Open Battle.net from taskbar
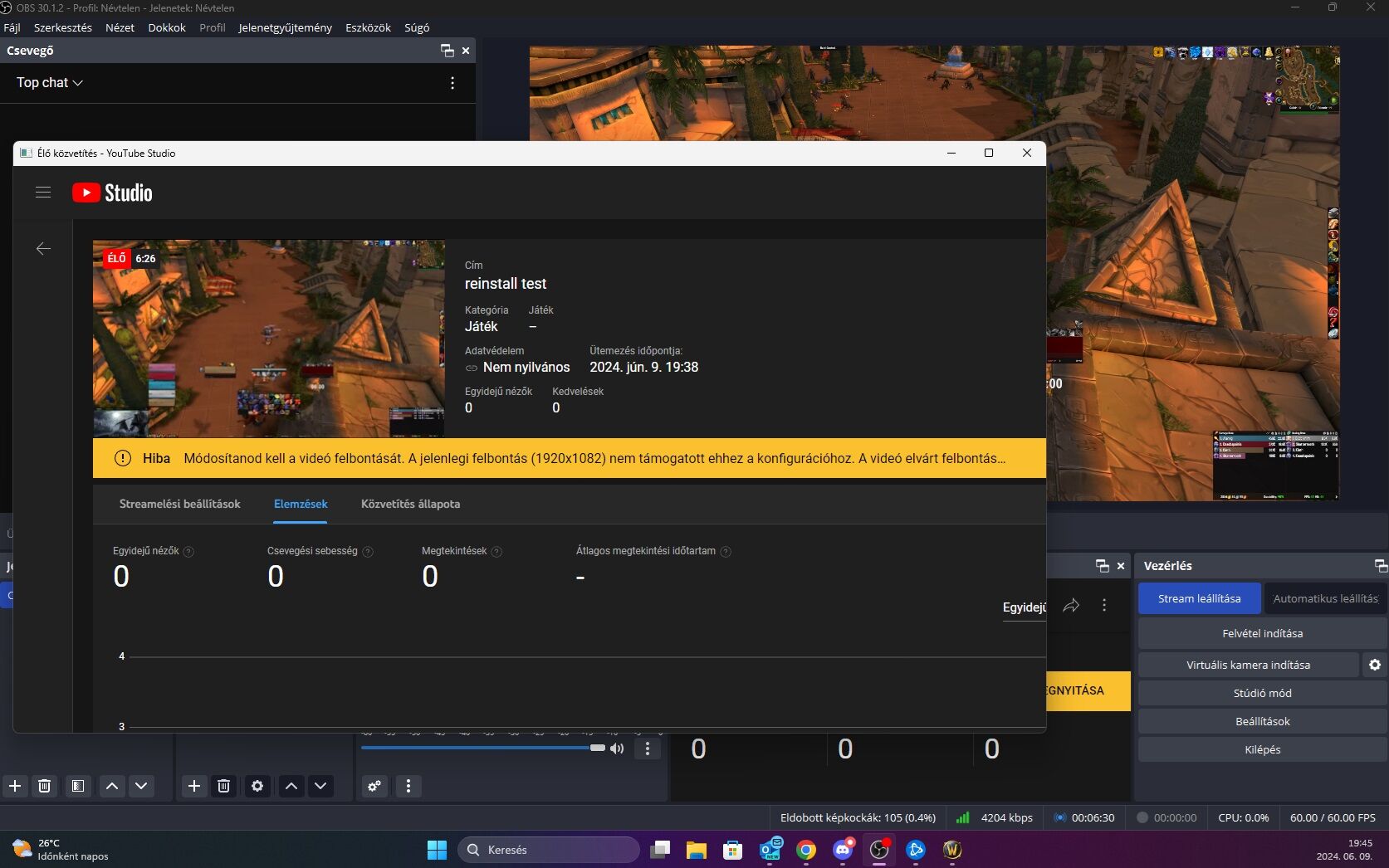Image resolution: width=1389 pixels, height=868 pixels. (915, 850)
